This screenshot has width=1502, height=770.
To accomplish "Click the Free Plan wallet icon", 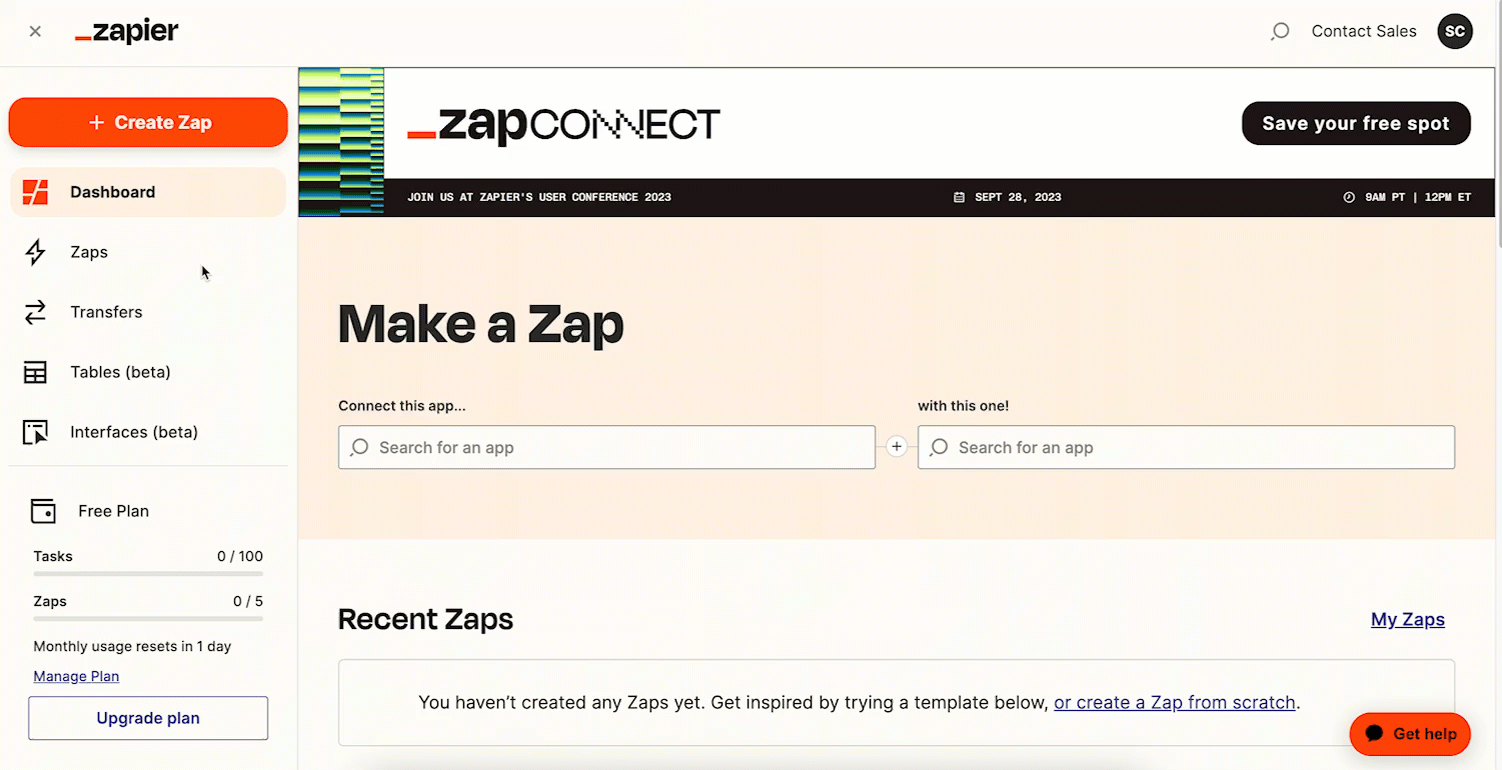I will (x=43, y=511).
